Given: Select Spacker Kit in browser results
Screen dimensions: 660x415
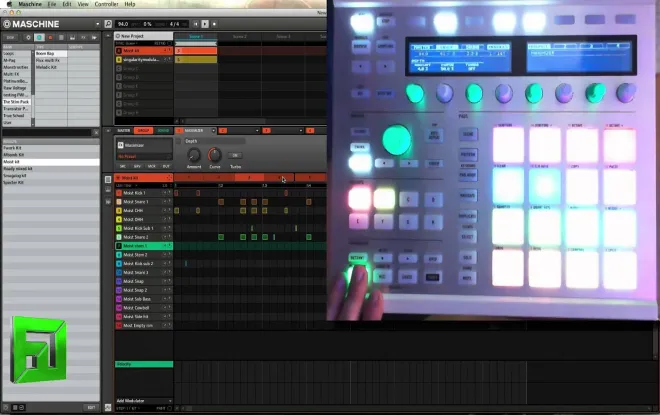Looking at the screenshot, I should [51, 182].
